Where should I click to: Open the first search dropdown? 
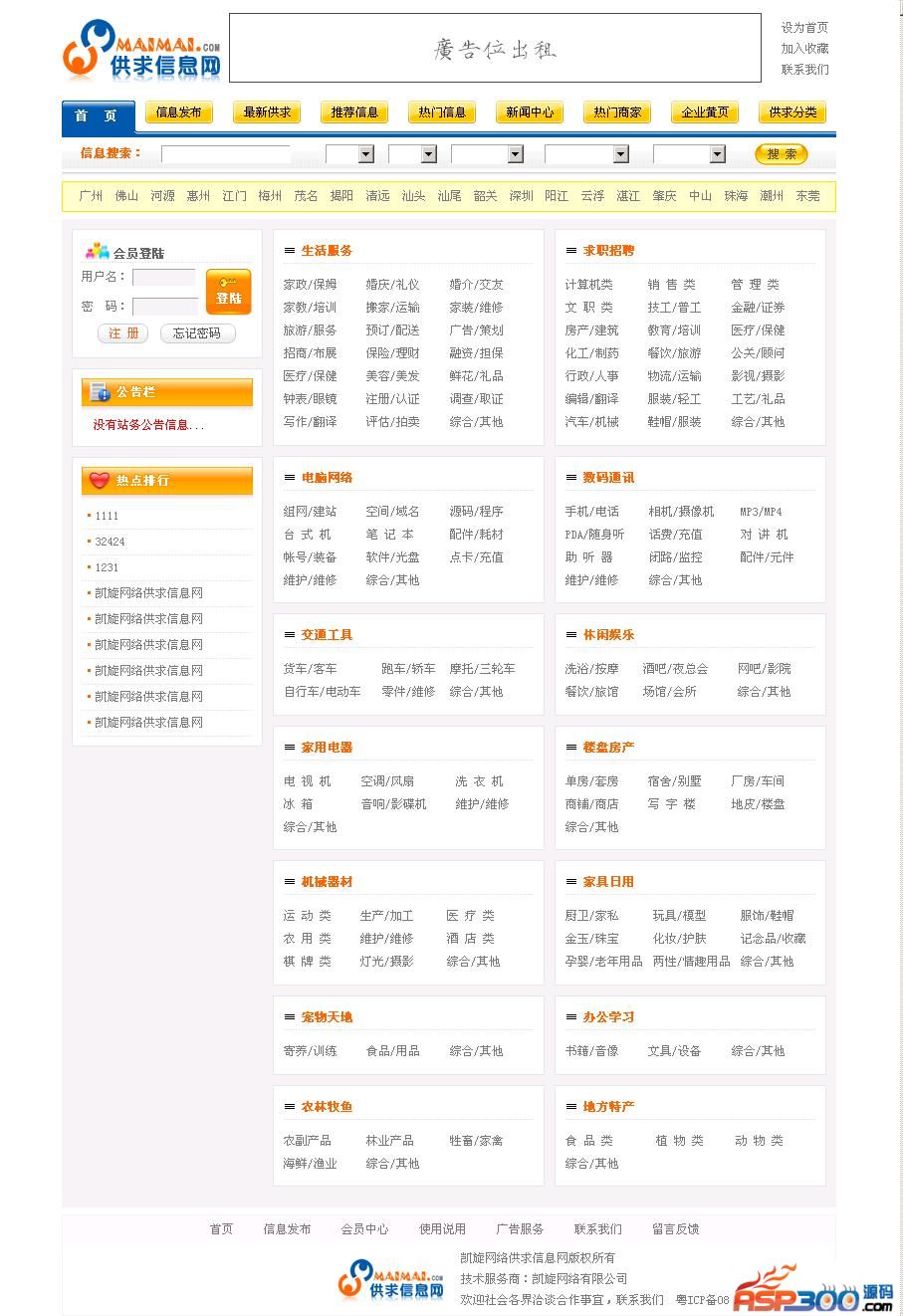[349, 154]
